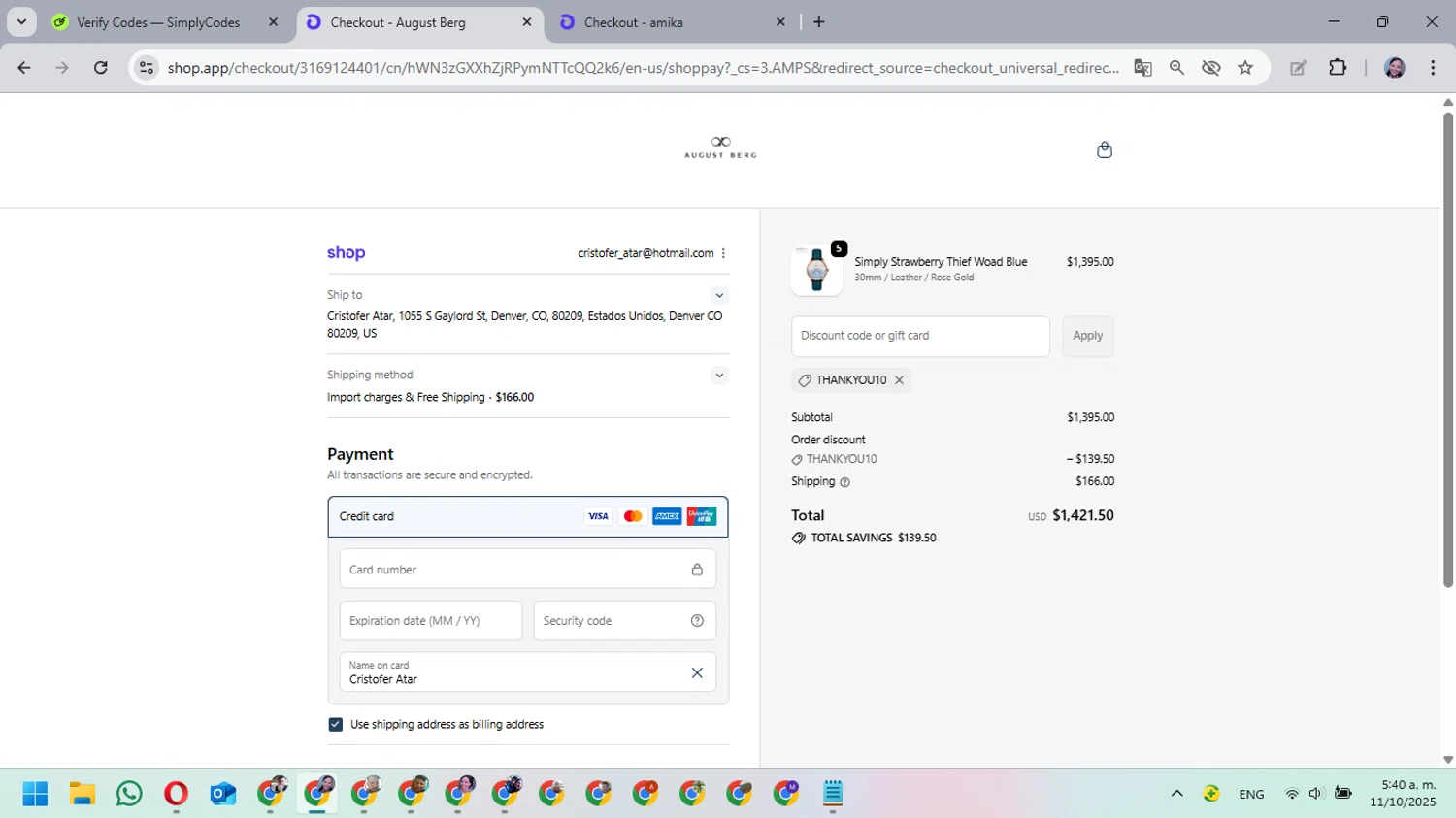This screenshot has width=1456, height=818.
Task: Click the address bar URL
Action: tap(643, 68)
